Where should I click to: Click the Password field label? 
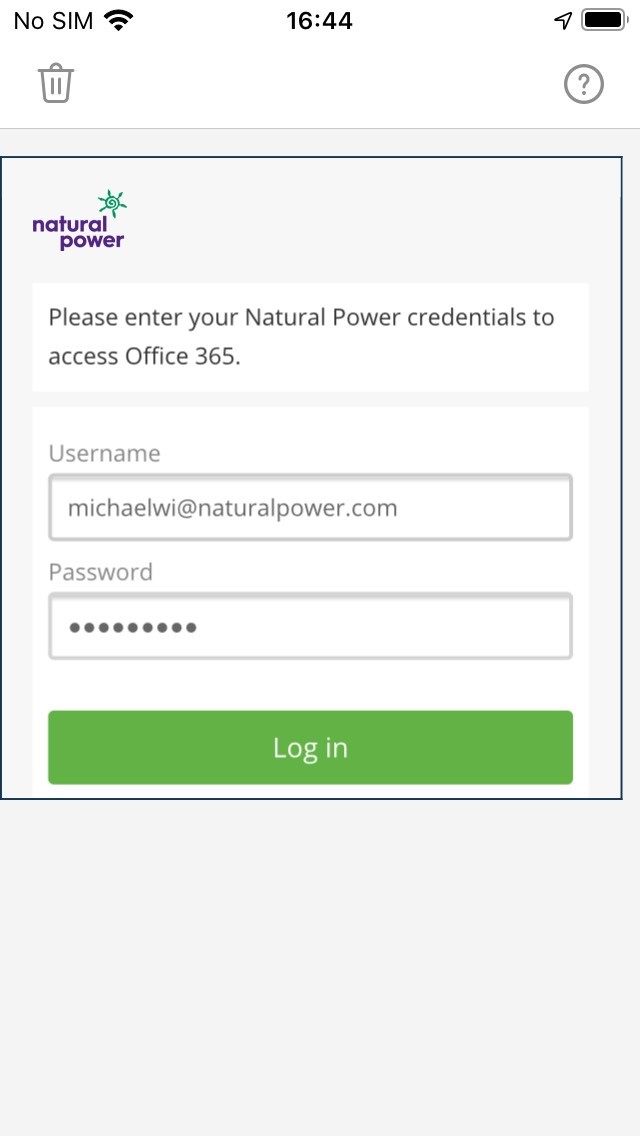click(101, 572)
